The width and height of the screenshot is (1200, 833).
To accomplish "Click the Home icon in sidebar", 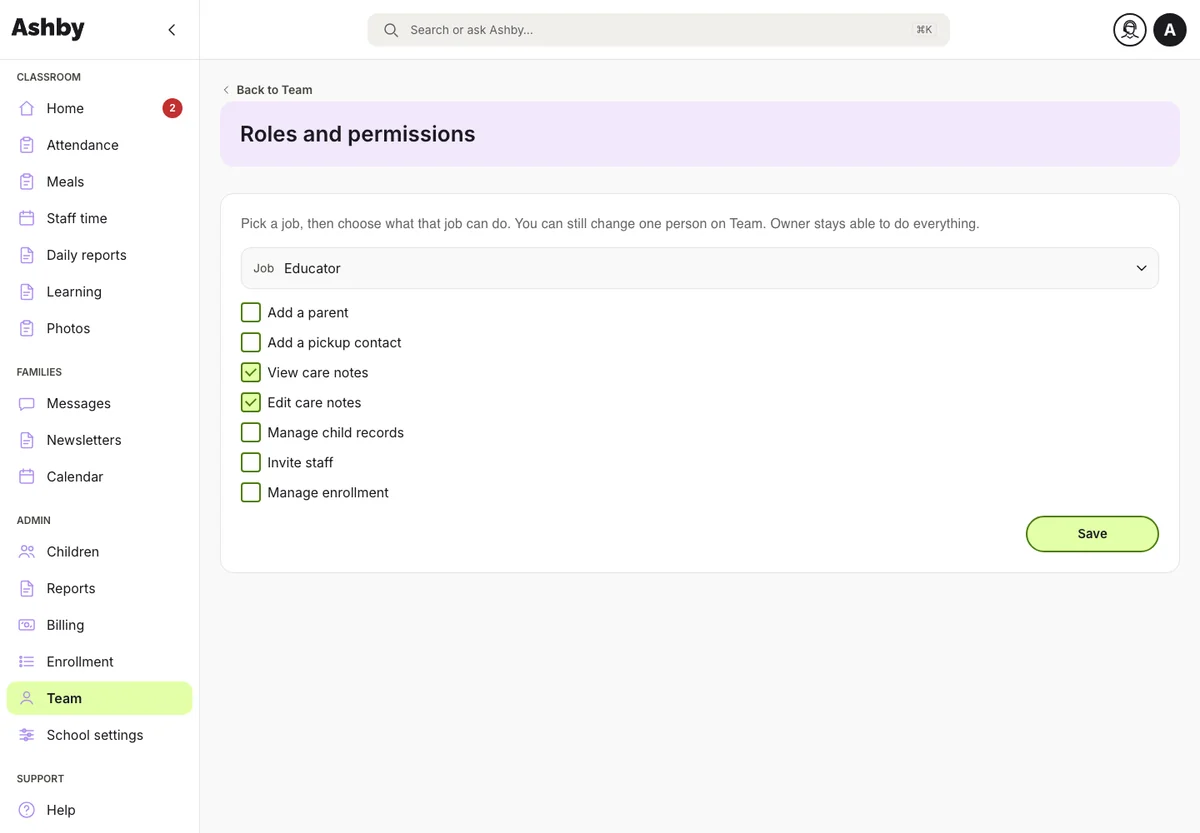I will [x=27, y=108].
